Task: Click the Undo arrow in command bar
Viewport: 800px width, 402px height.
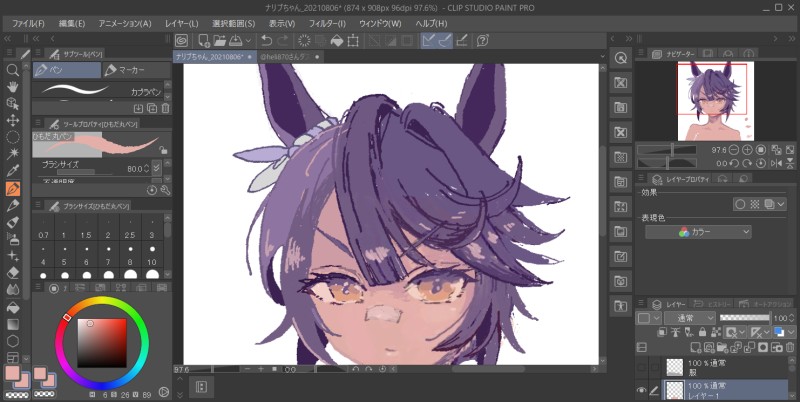Action: tap(266, 41)
